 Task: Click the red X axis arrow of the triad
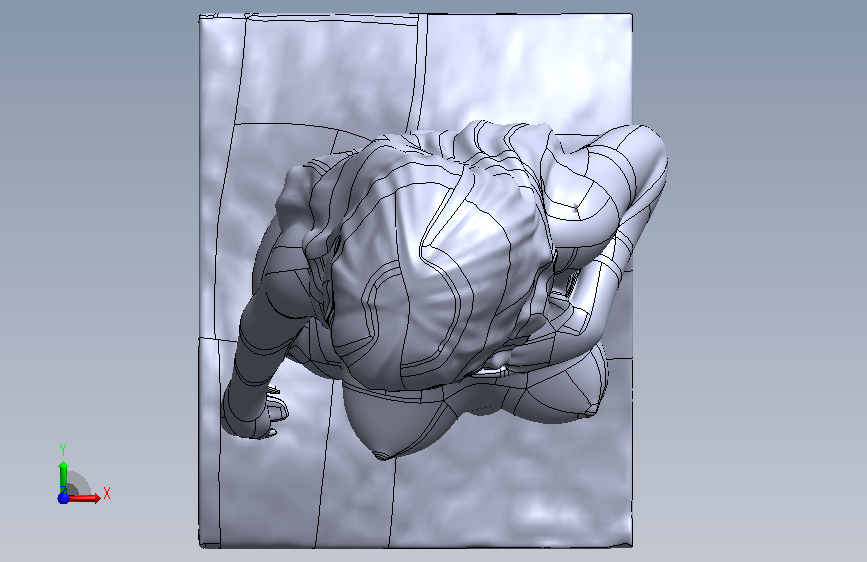pyautogui.click(x=84, y=498)
